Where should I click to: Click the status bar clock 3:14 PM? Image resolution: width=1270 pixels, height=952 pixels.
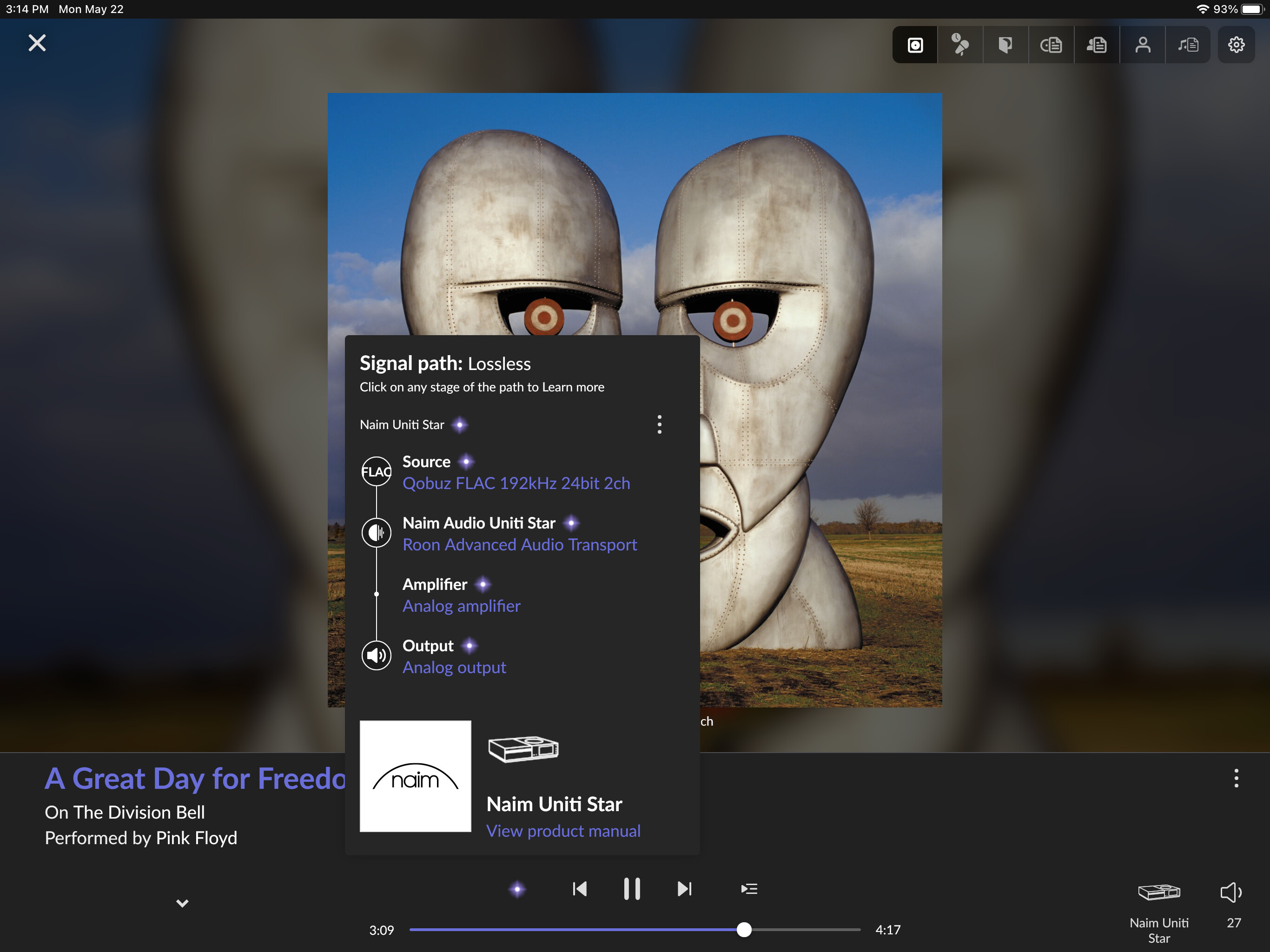(27, 9)
